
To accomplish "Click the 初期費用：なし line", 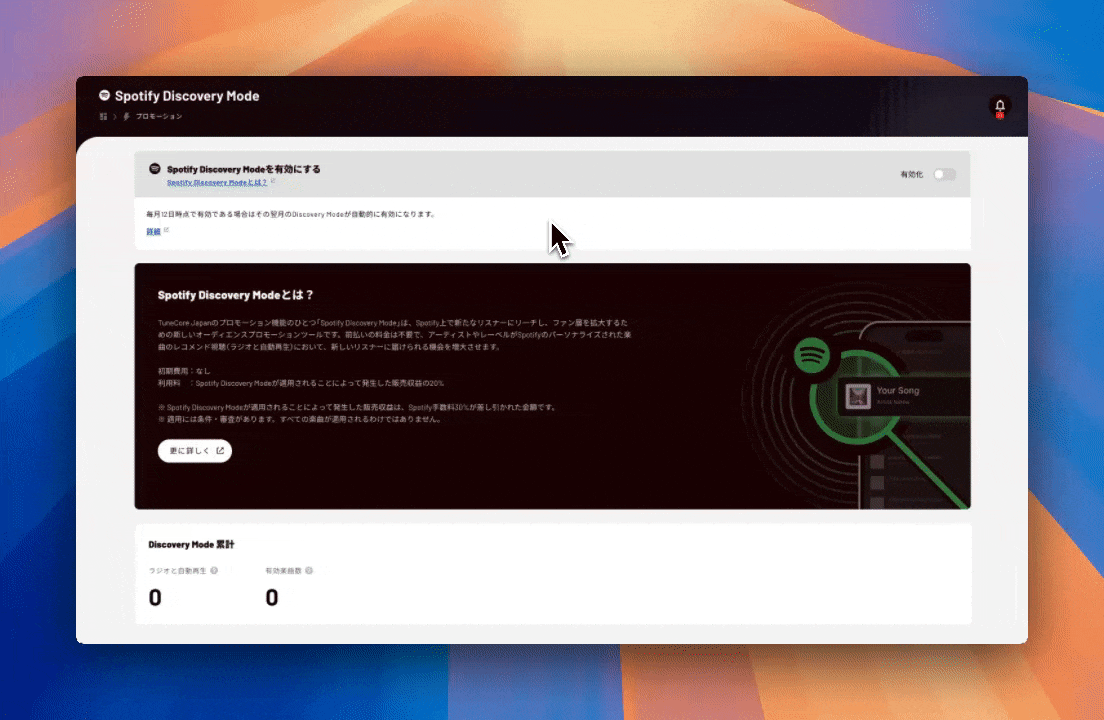I will (184, 371).
